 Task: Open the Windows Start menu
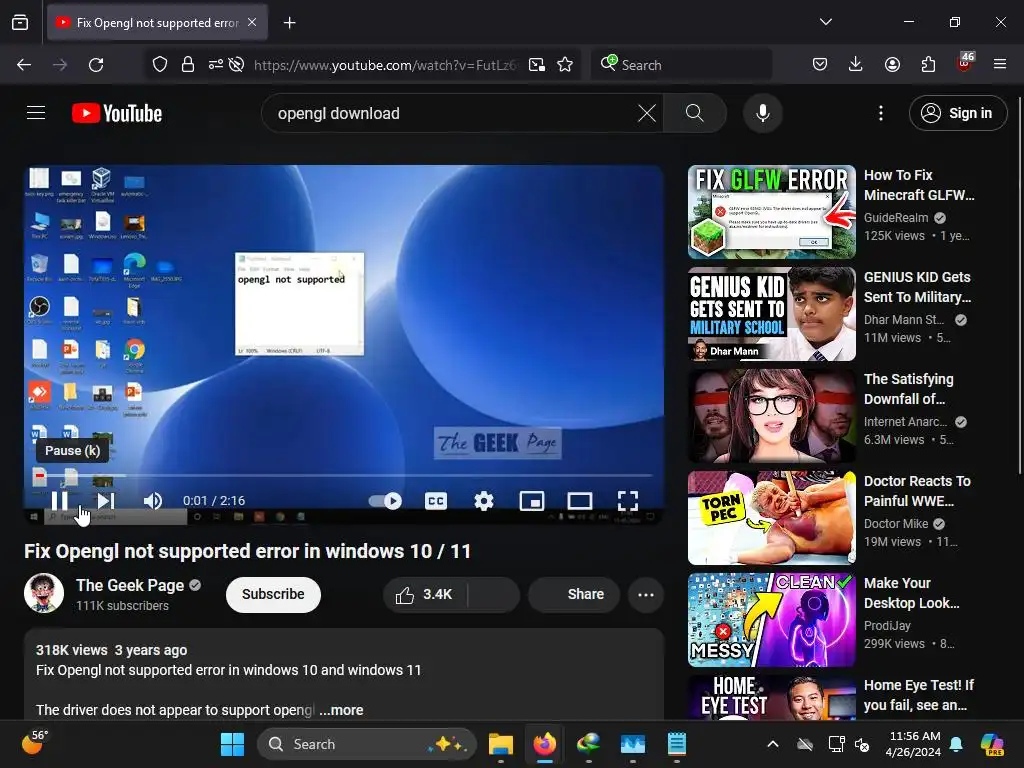point(232,744)
